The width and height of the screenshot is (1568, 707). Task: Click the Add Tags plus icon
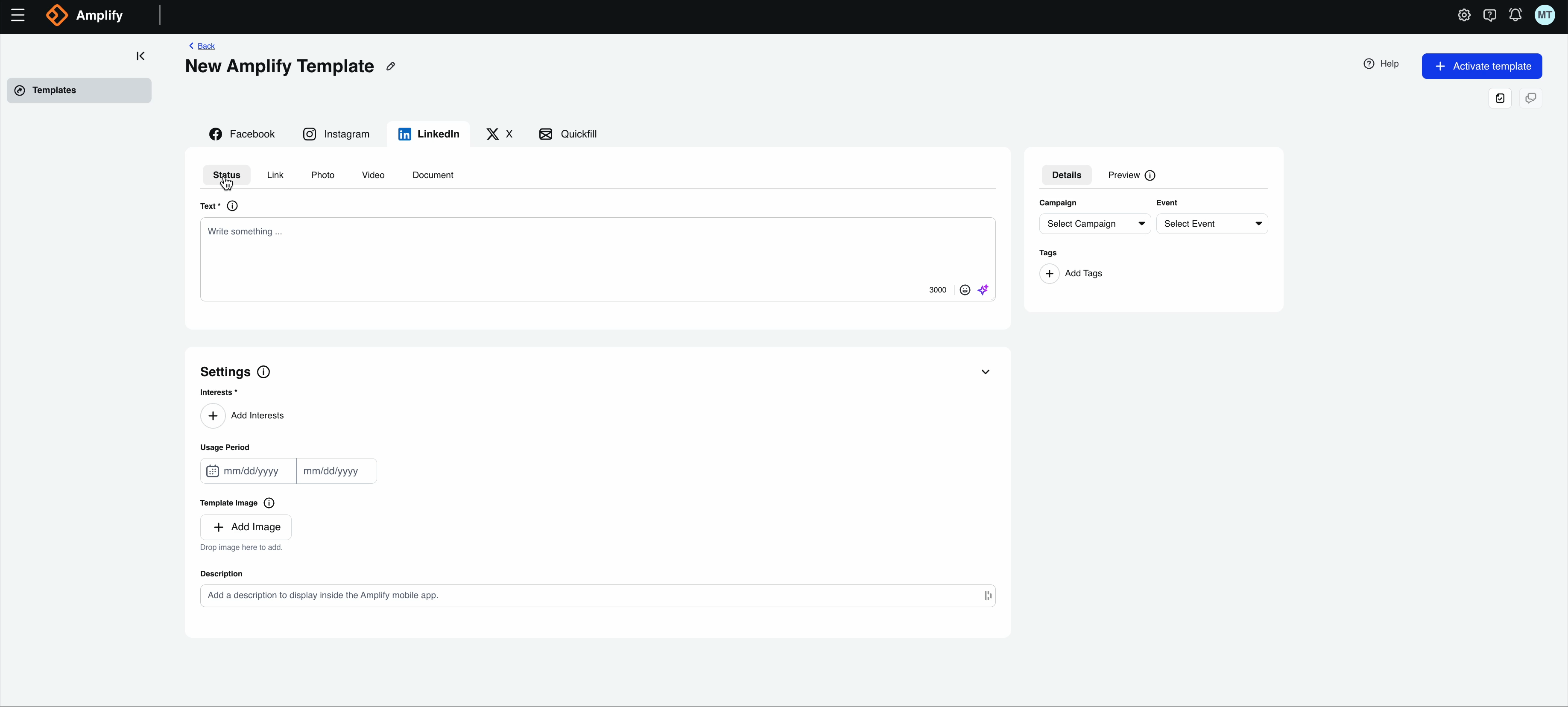[1050, 274]
